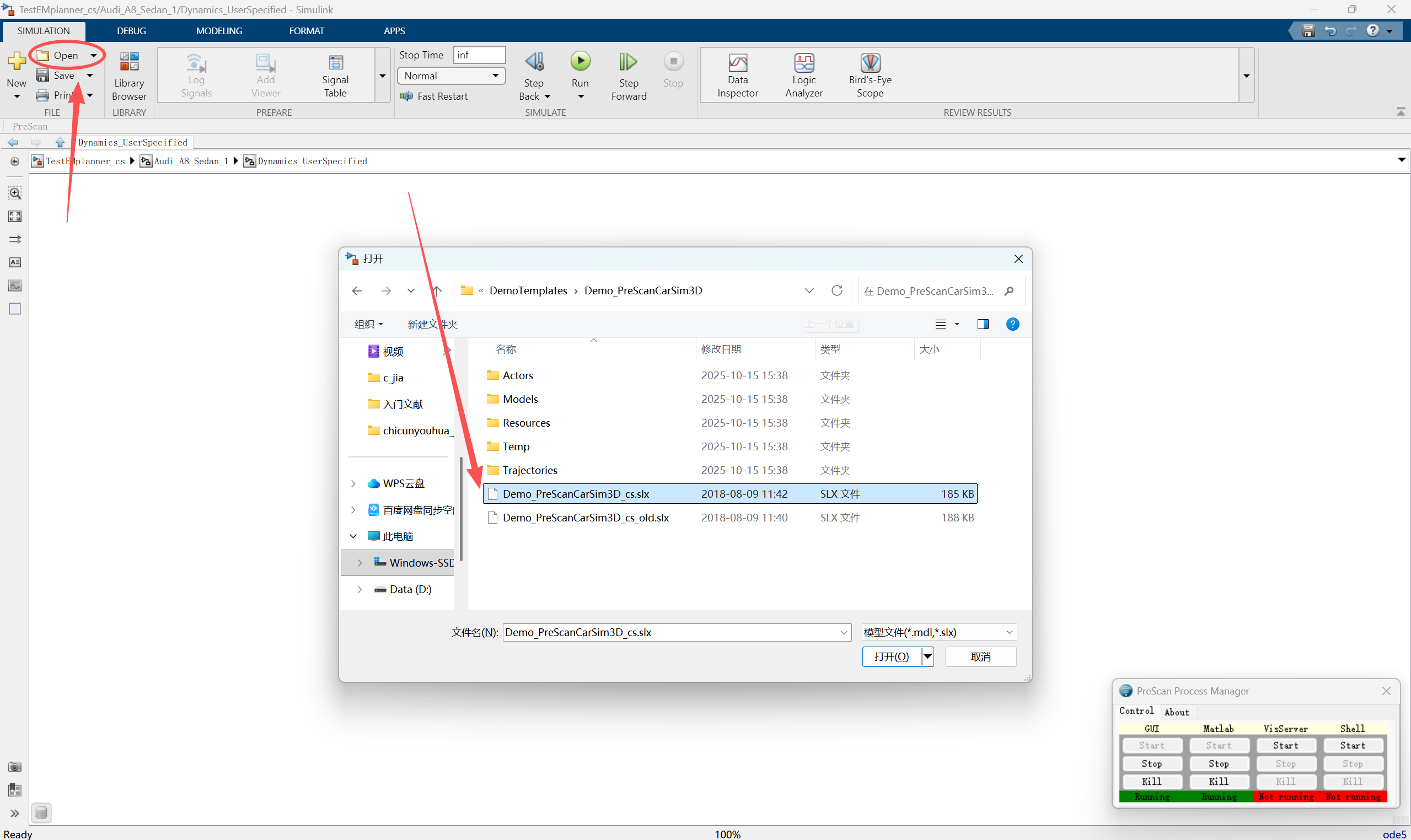
Task: Click Step Forward icon
Action: click(x=628, y=62)
